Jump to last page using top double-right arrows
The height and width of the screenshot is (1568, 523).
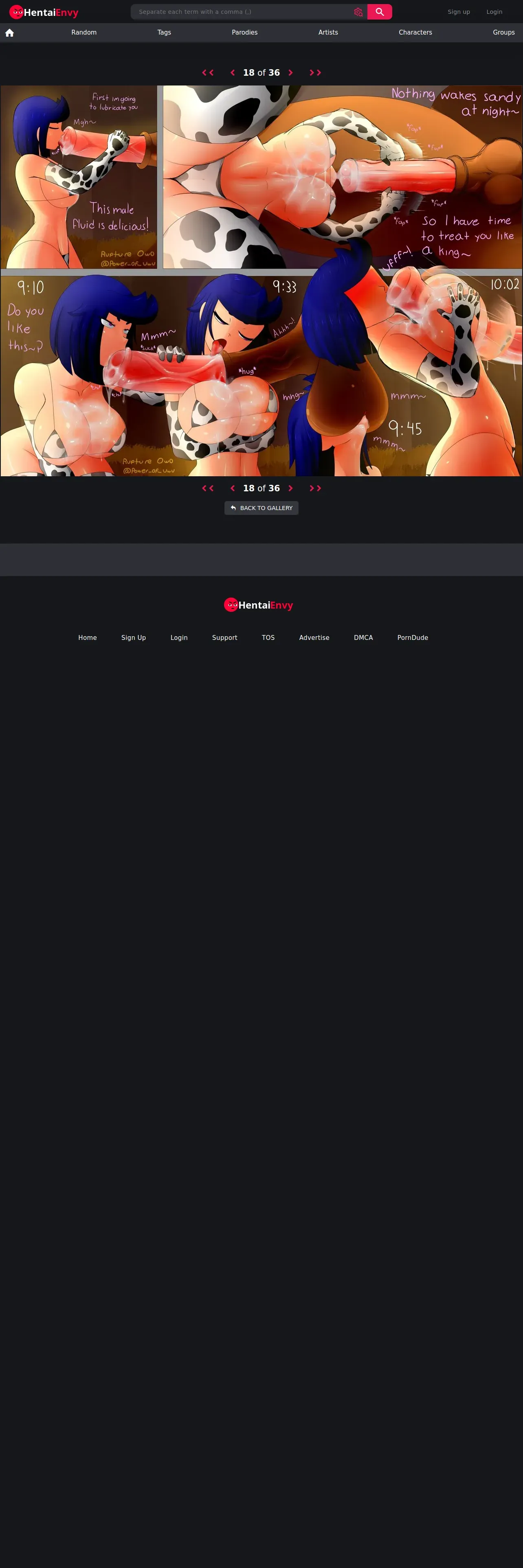[x=315, y=72]
